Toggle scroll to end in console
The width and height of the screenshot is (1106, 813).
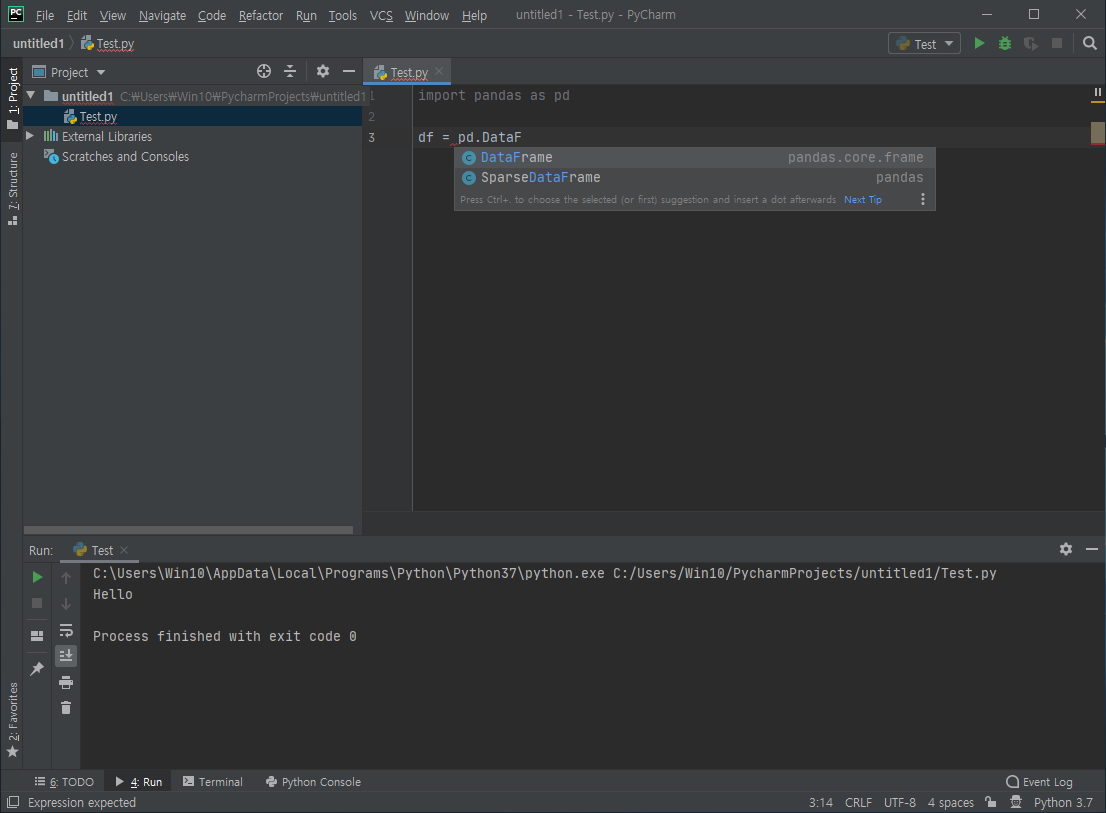coord(66,656)
